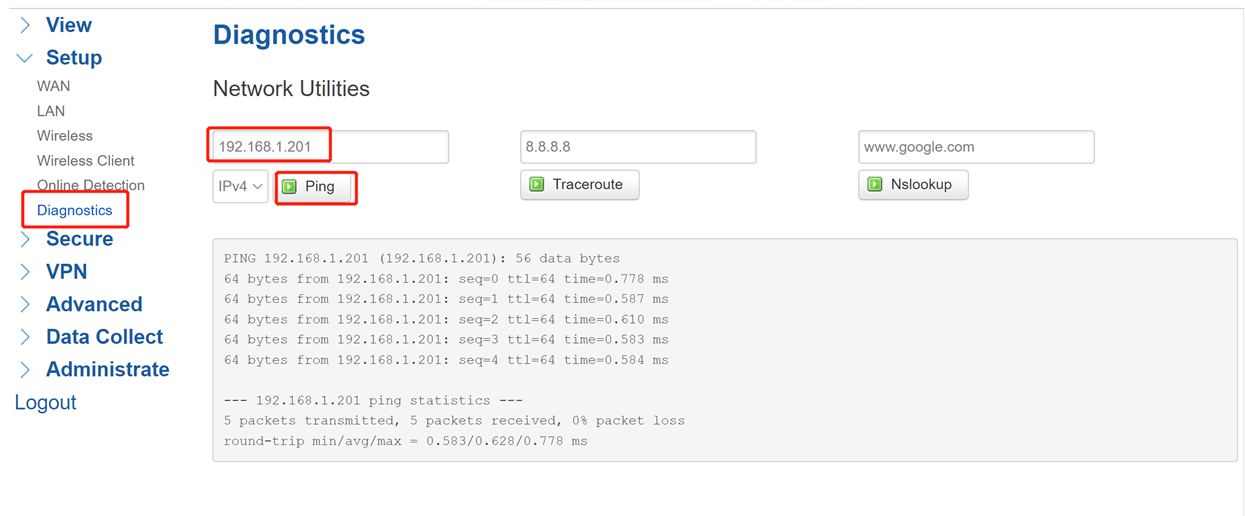1245x516 pixels.
Task: Open Wireless Client settings
Action: 85,161
